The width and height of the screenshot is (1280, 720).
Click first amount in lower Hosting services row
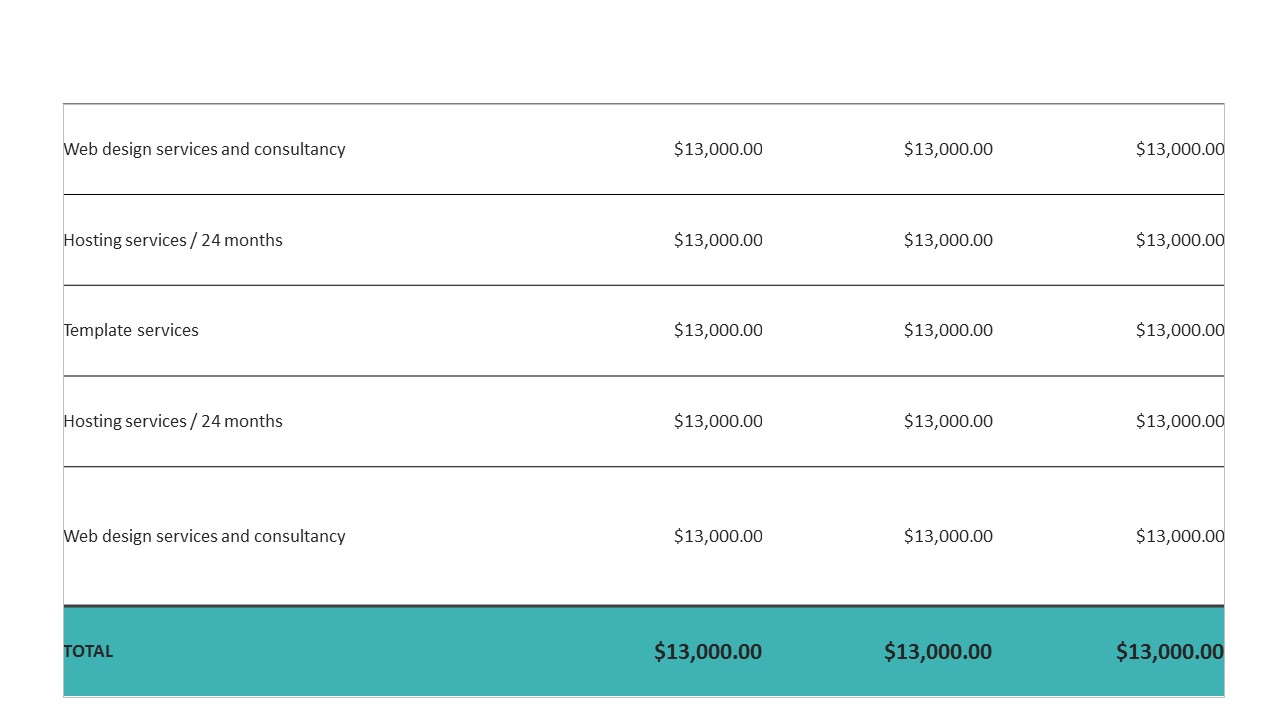tap(718, 421)
